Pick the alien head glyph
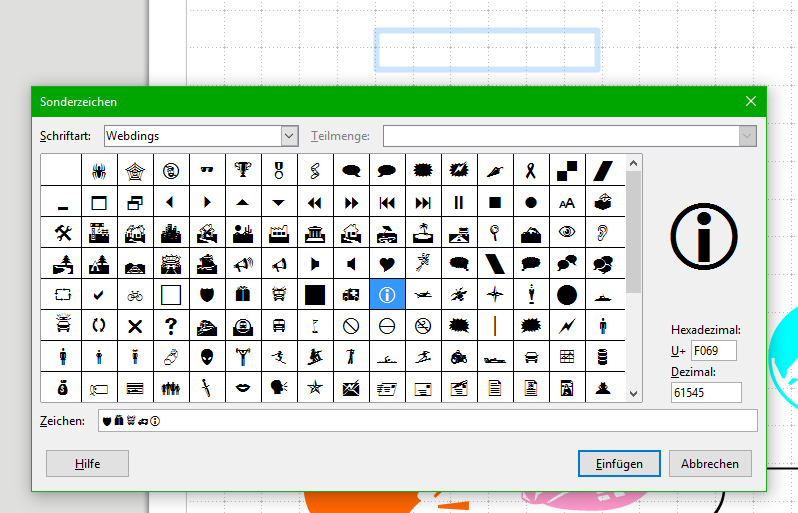Viewport: 798px width, 513px height. [x=207, y=357]
